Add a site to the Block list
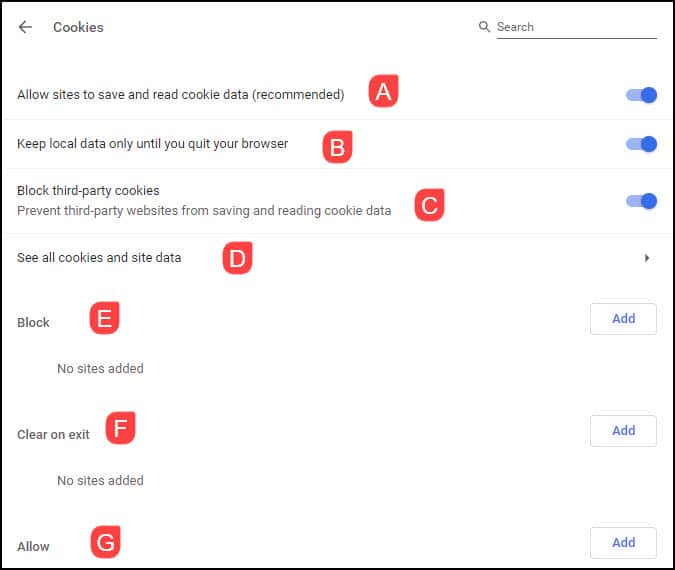Viewport: 675px width, 570px height. (x=623, y=319)
